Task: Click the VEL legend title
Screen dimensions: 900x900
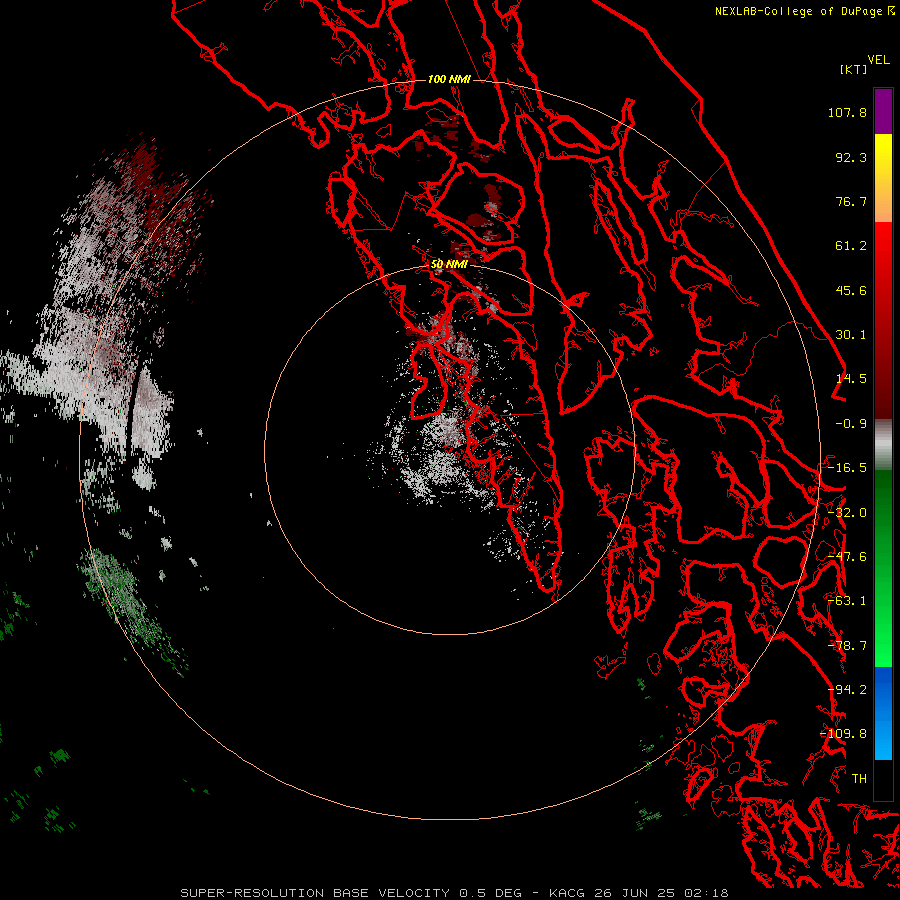Action: [878, 60]
